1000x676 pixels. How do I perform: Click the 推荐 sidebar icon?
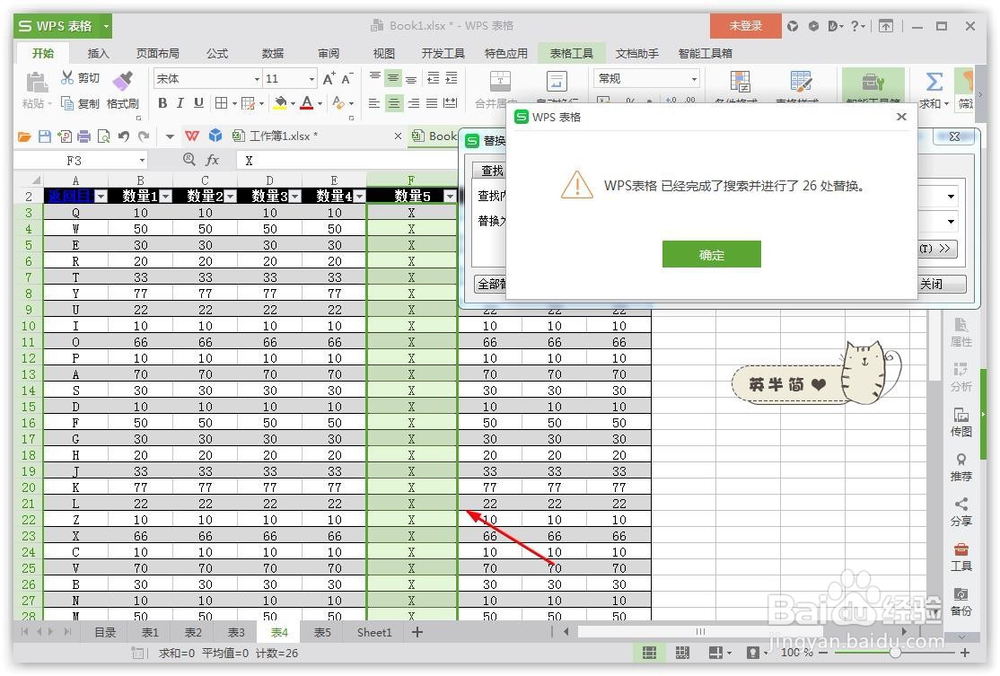(x=960, y=467)
